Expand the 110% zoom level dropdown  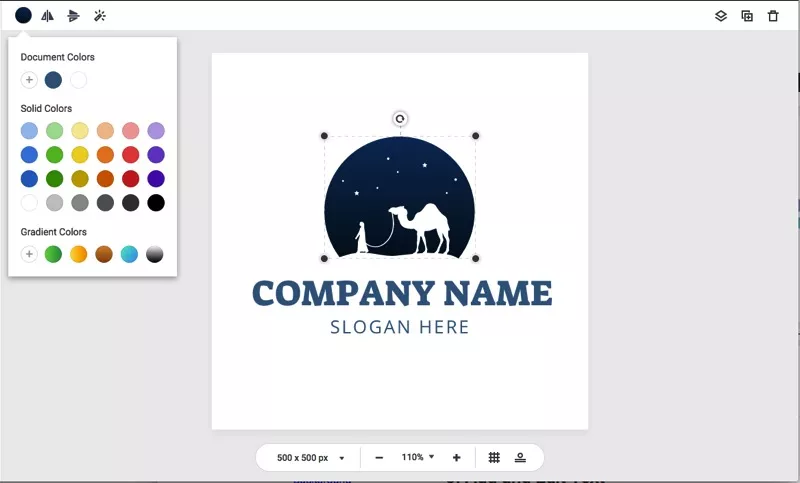tap(418, 457)
